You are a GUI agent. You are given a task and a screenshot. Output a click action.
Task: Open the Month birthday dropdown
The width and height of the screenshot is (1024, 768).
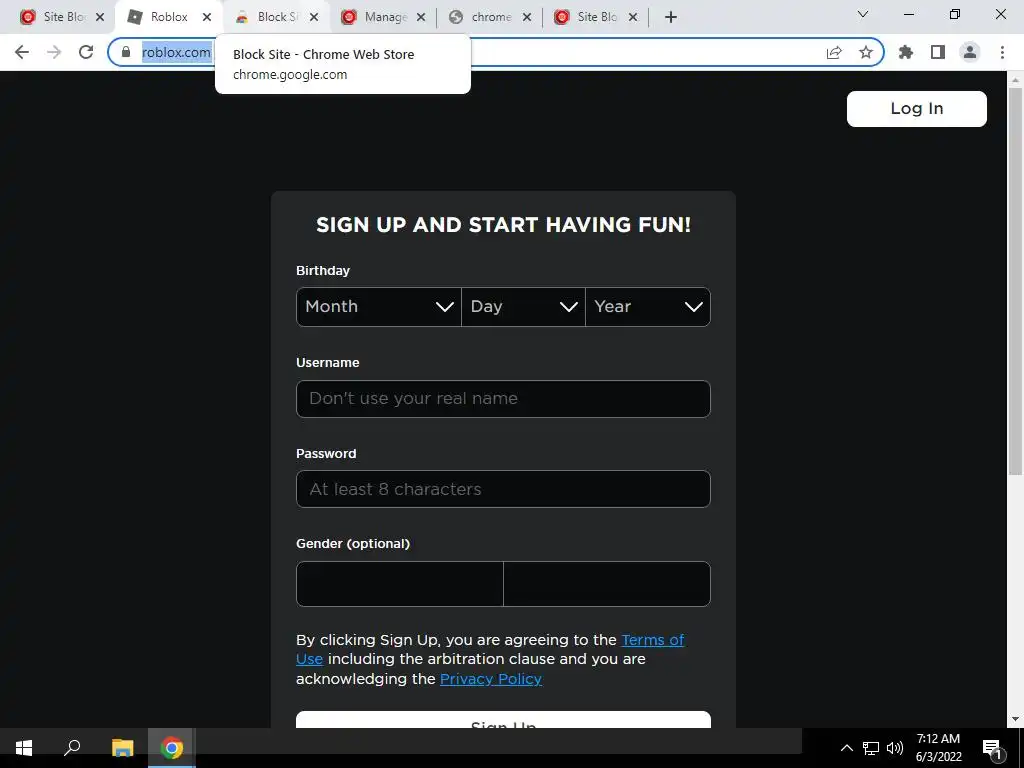(x=379, y=306)
